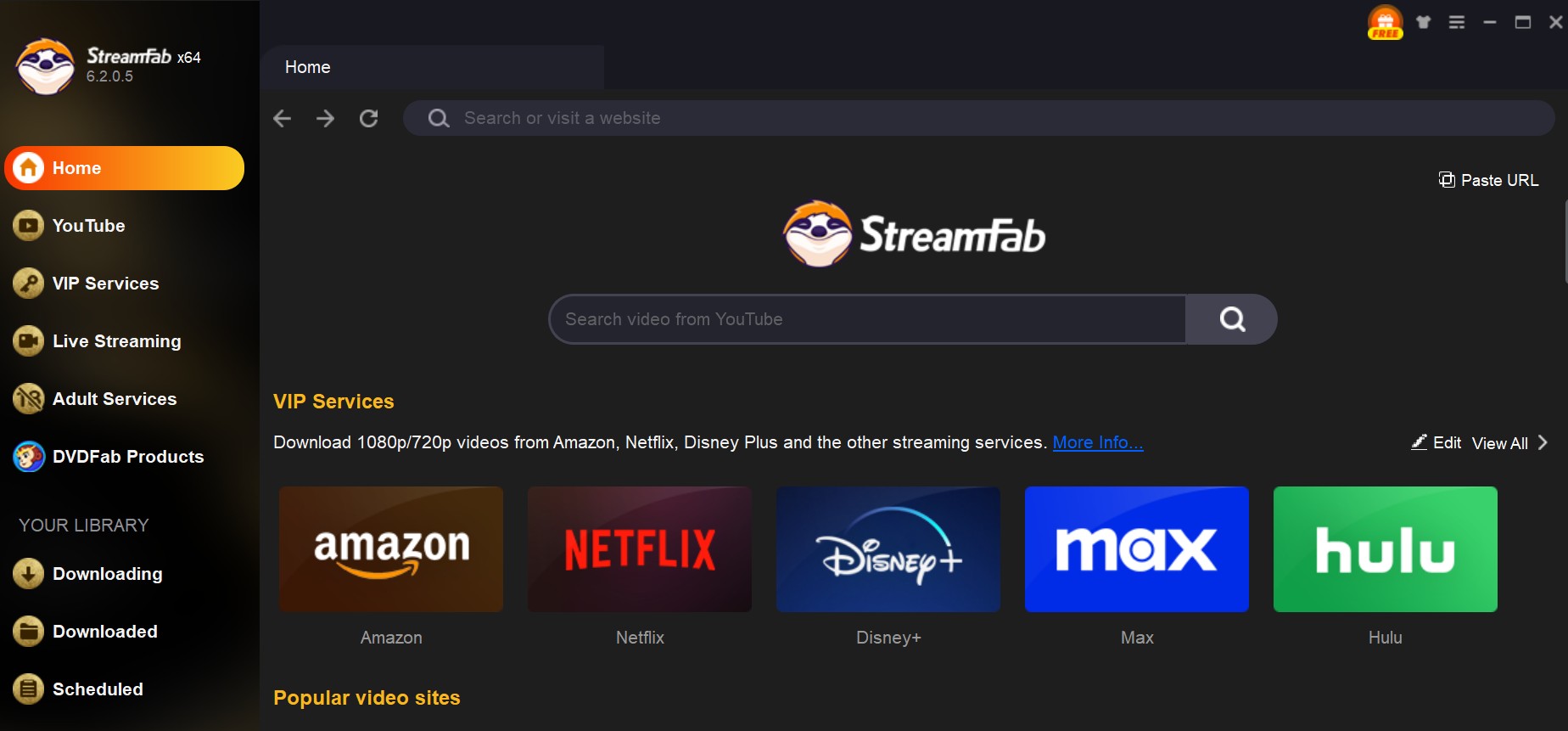
Task: Open the Hulu service tile
Action: [x=1386, y=549]
